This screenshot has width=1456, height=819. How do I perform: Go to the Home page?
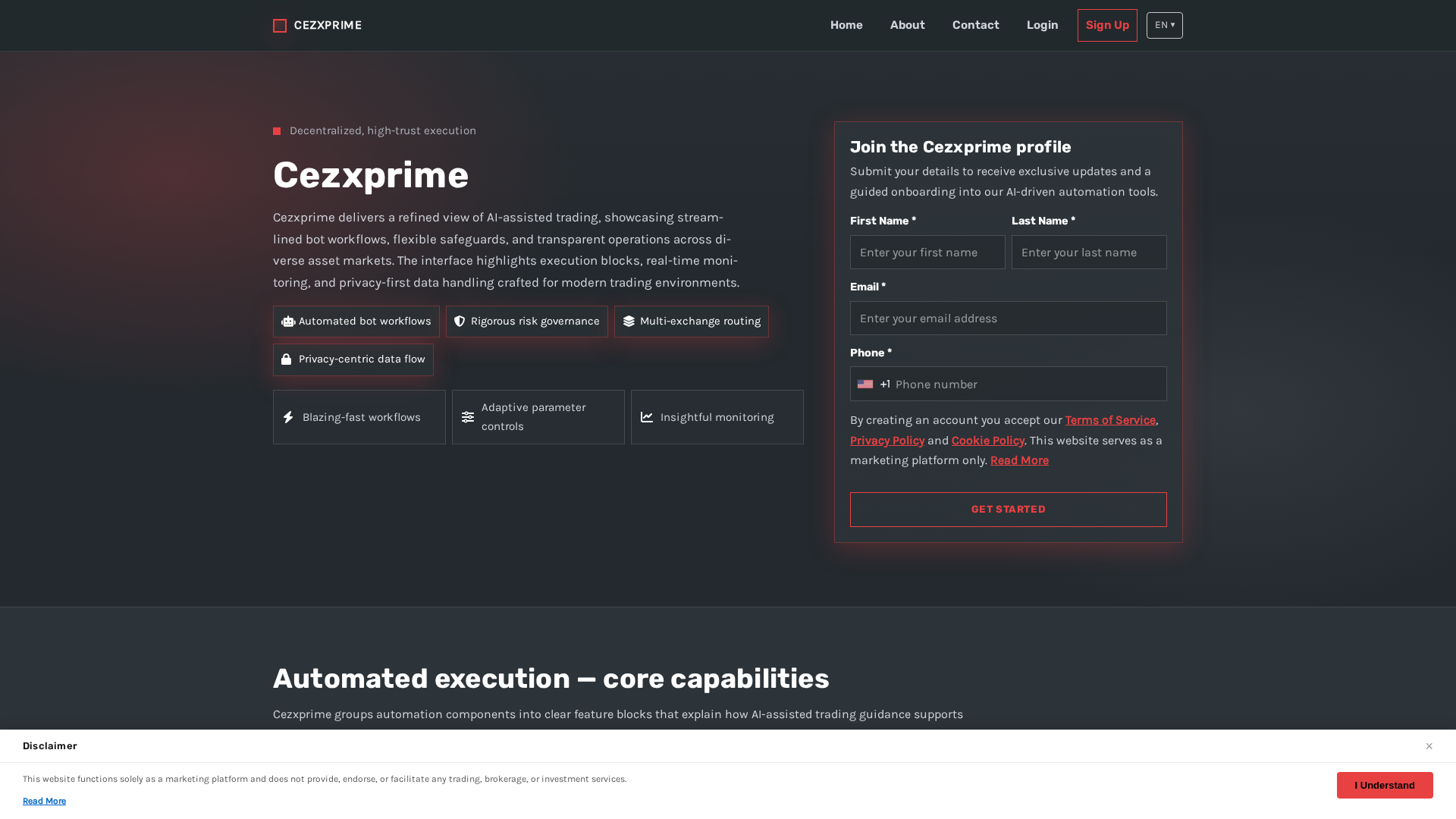(x=846, y=25)
